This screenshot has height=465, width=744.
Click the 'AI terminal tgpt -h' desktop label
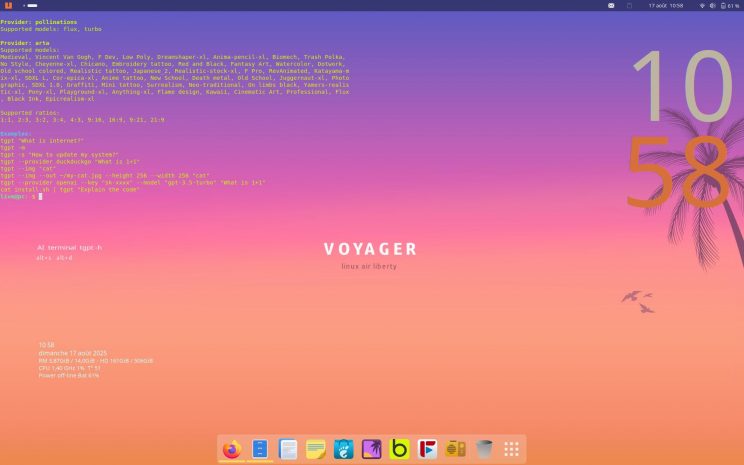[69, 248]
